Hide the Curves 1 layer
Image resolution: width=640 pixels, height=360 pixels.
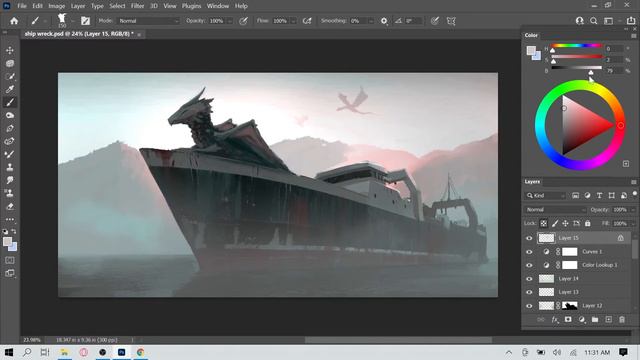point(529,251)
